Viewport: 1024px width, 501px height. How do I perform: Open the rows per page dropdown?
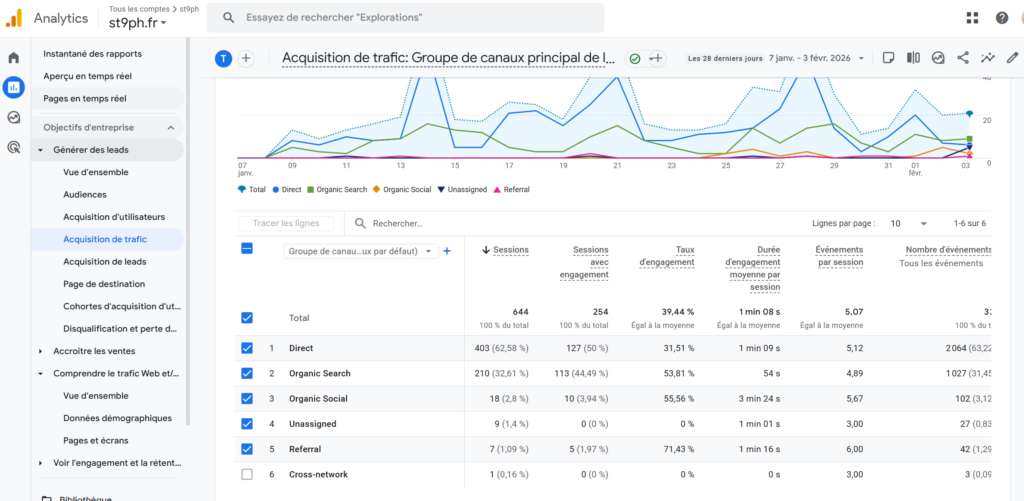[908, 224]
